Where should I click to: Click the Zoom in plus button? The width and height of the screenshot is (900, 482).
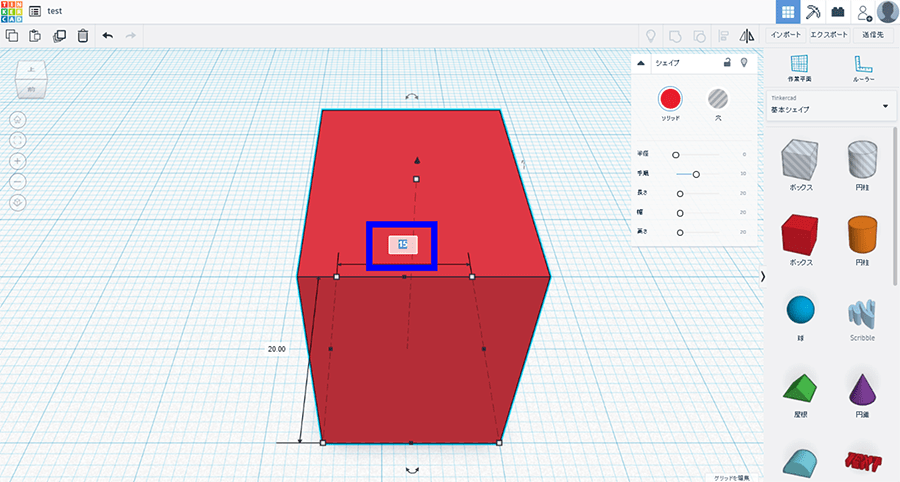[18, 161]
